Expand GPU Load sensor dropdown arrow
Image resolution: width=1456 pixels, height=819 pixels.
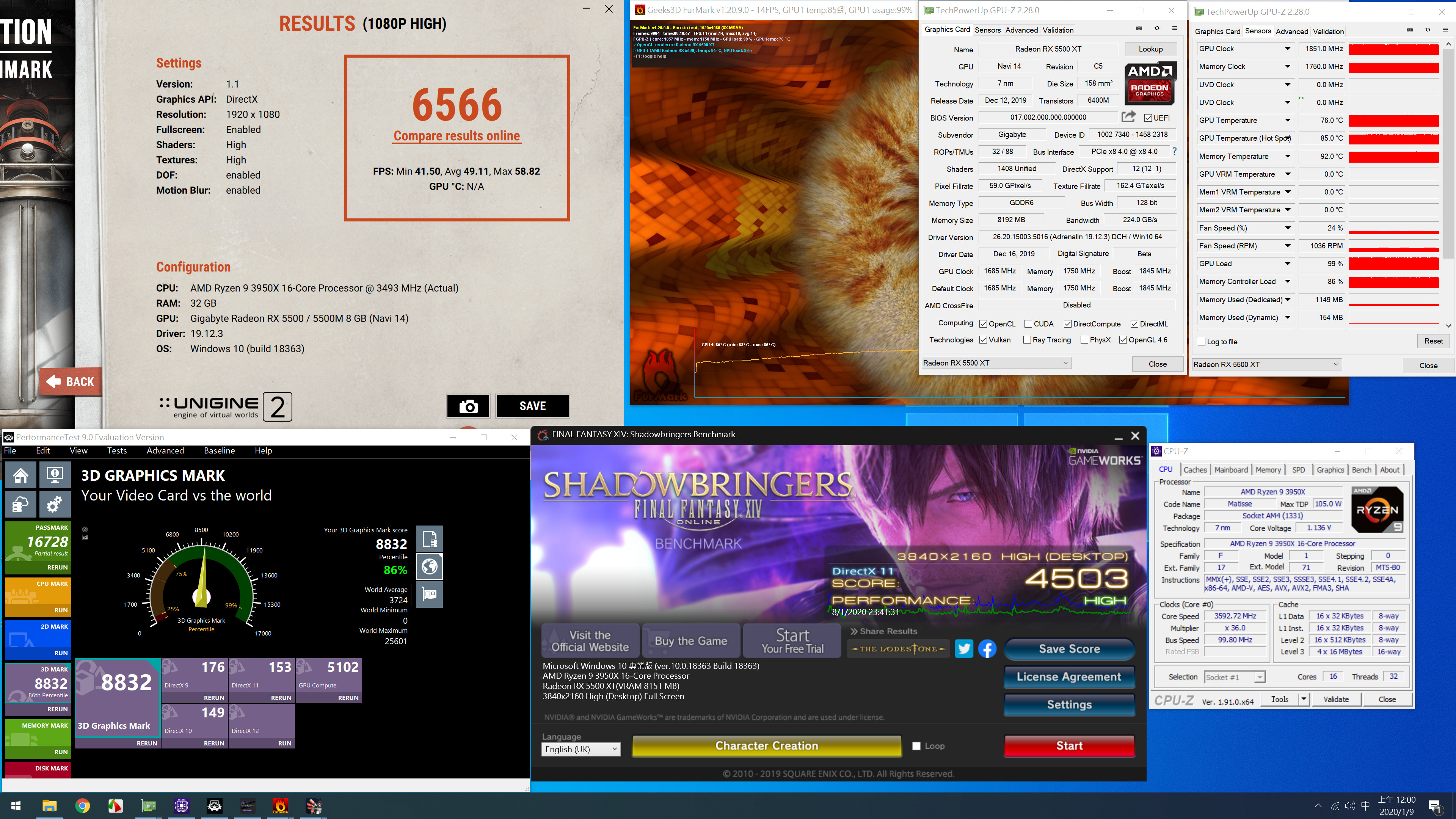[x=1288, y=264]
